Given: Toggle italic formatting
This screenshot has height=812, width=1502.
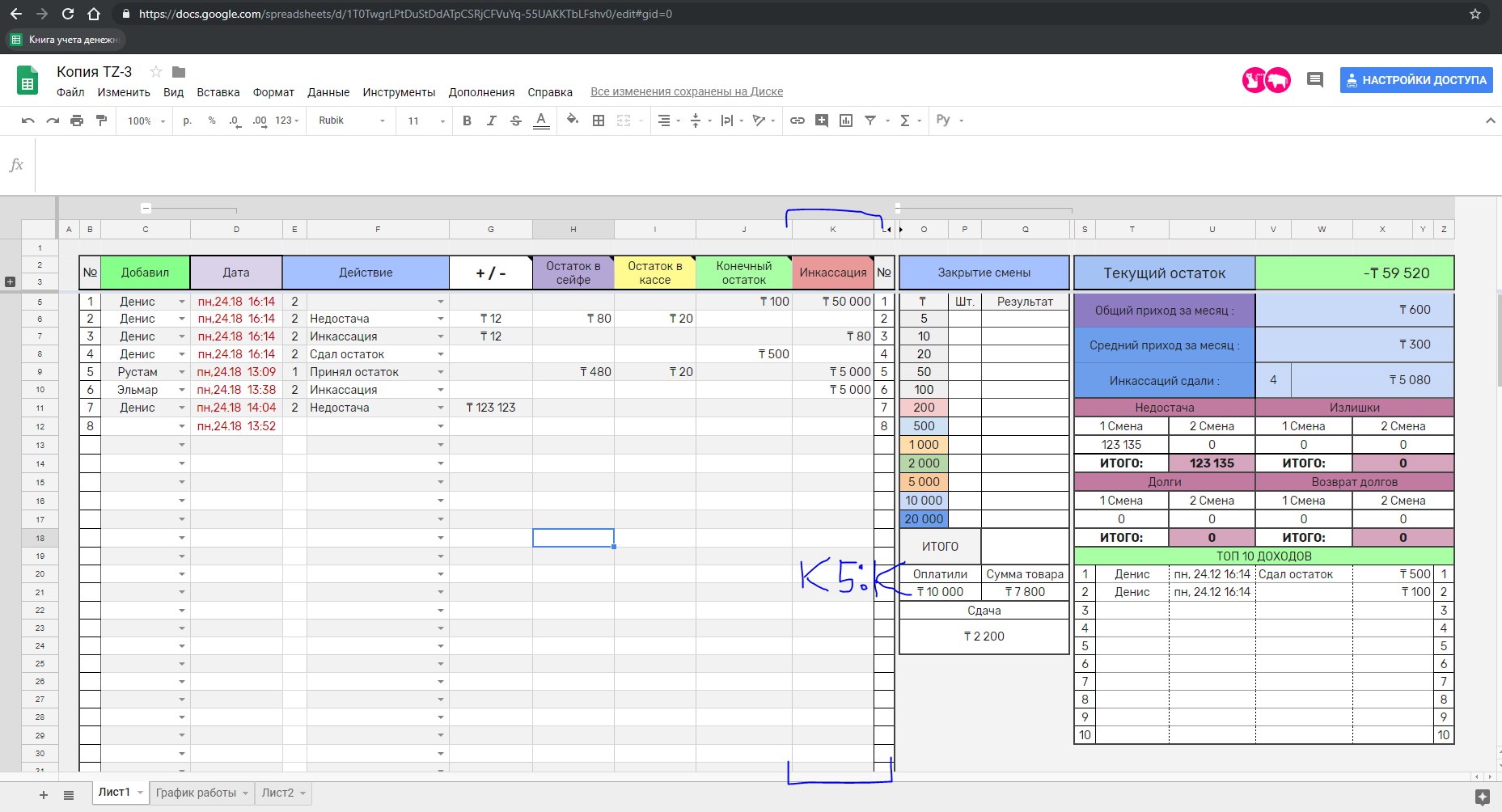Looking at the screenshot, I should [x=491, y=121].
